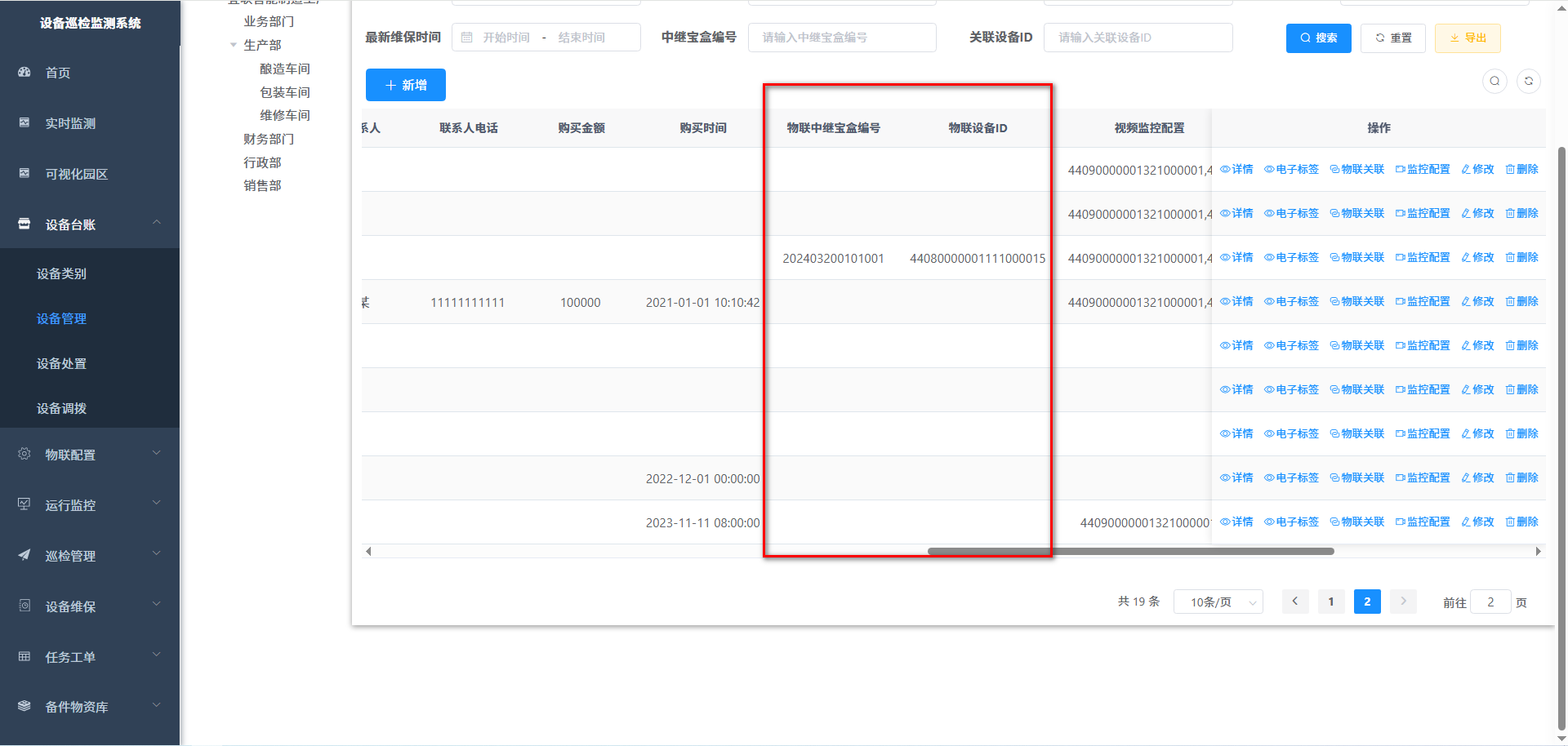Open 实时监测 in the sidebar

coord(70,123)
